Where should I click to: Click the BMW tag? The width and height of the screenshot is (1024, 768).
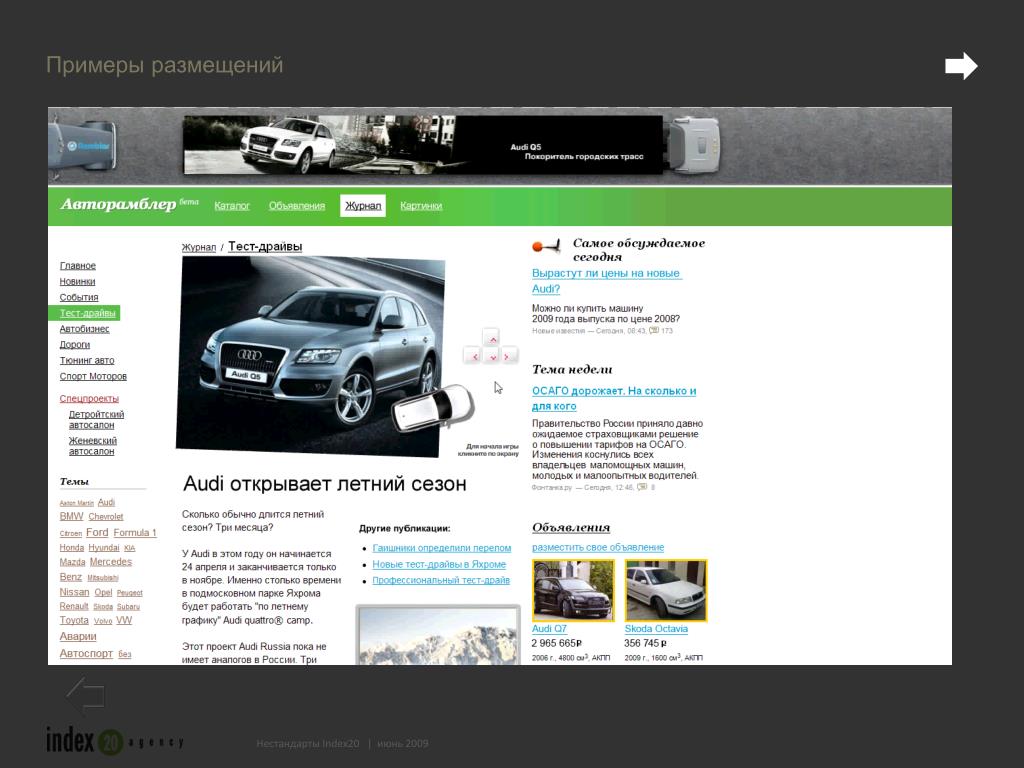(x=71, y=516)
